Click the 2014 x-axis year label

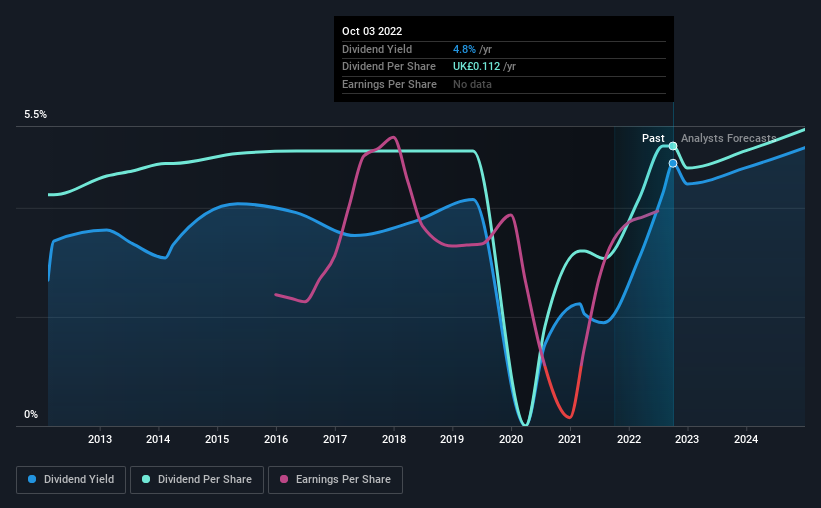pyautogui.click(x=158, y=439)
